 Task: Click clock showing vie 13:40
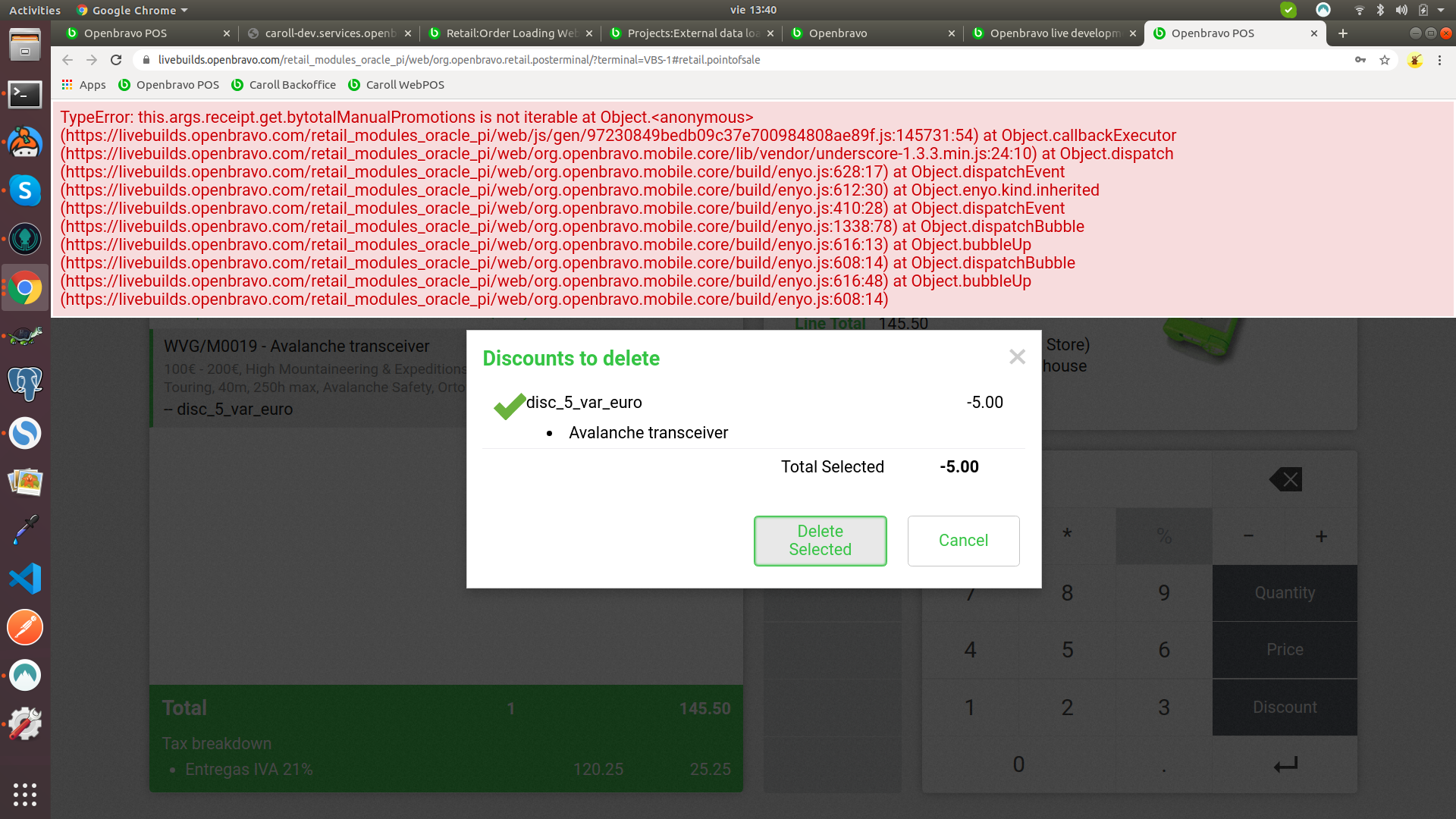coord(753,10)
